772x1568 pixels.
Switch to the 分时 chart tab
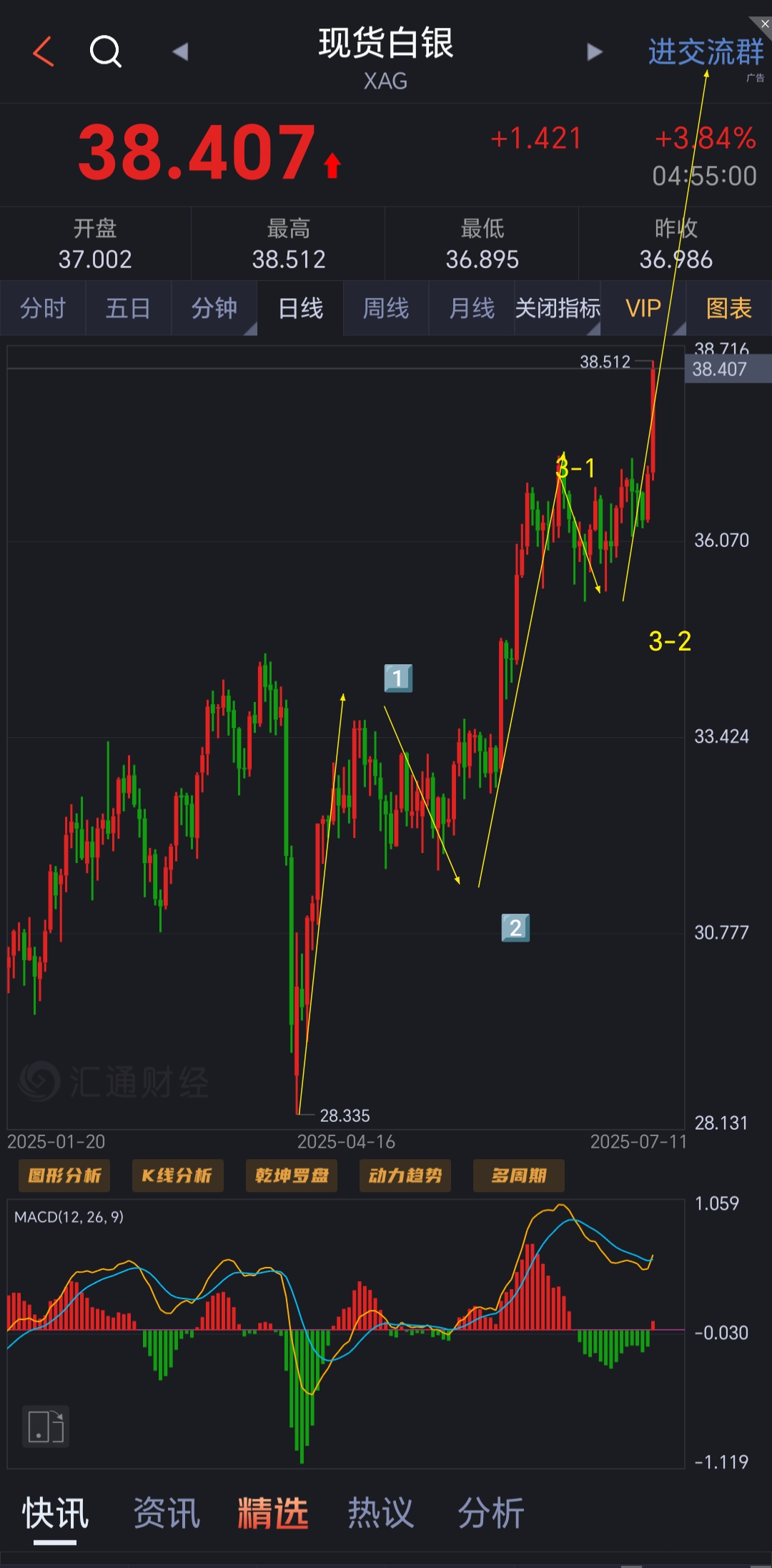43,308
